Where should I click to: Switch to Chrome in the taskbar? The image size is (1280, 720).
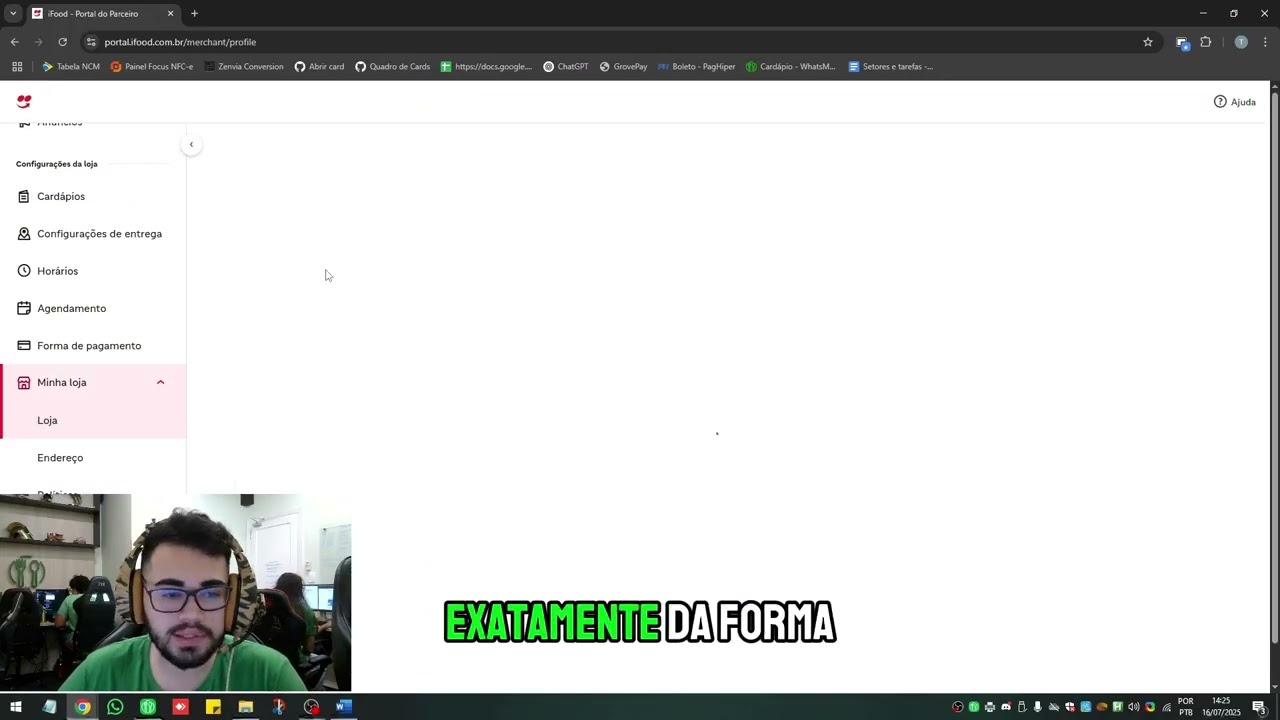coord(82,707)
